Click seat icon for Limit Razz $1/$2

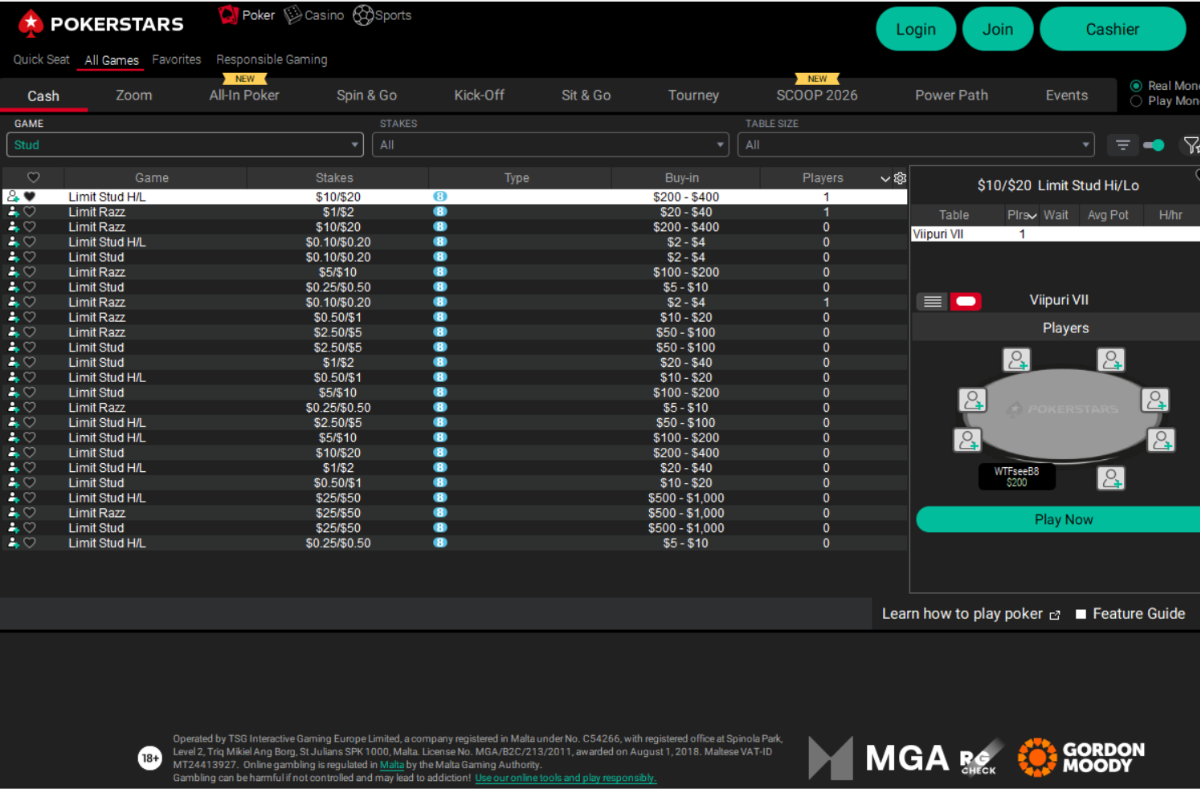pyautogui.click(x=13, y=212)
